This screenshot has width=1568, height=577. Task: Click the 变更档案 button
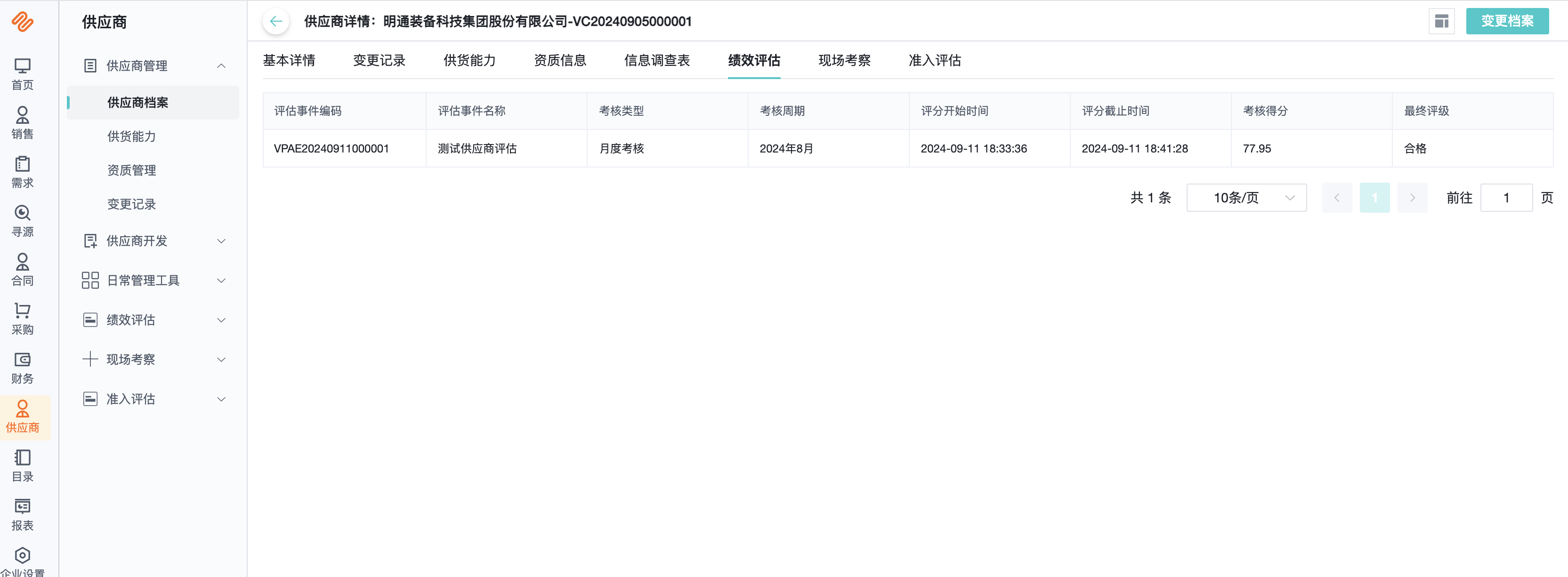point(1507,21)
